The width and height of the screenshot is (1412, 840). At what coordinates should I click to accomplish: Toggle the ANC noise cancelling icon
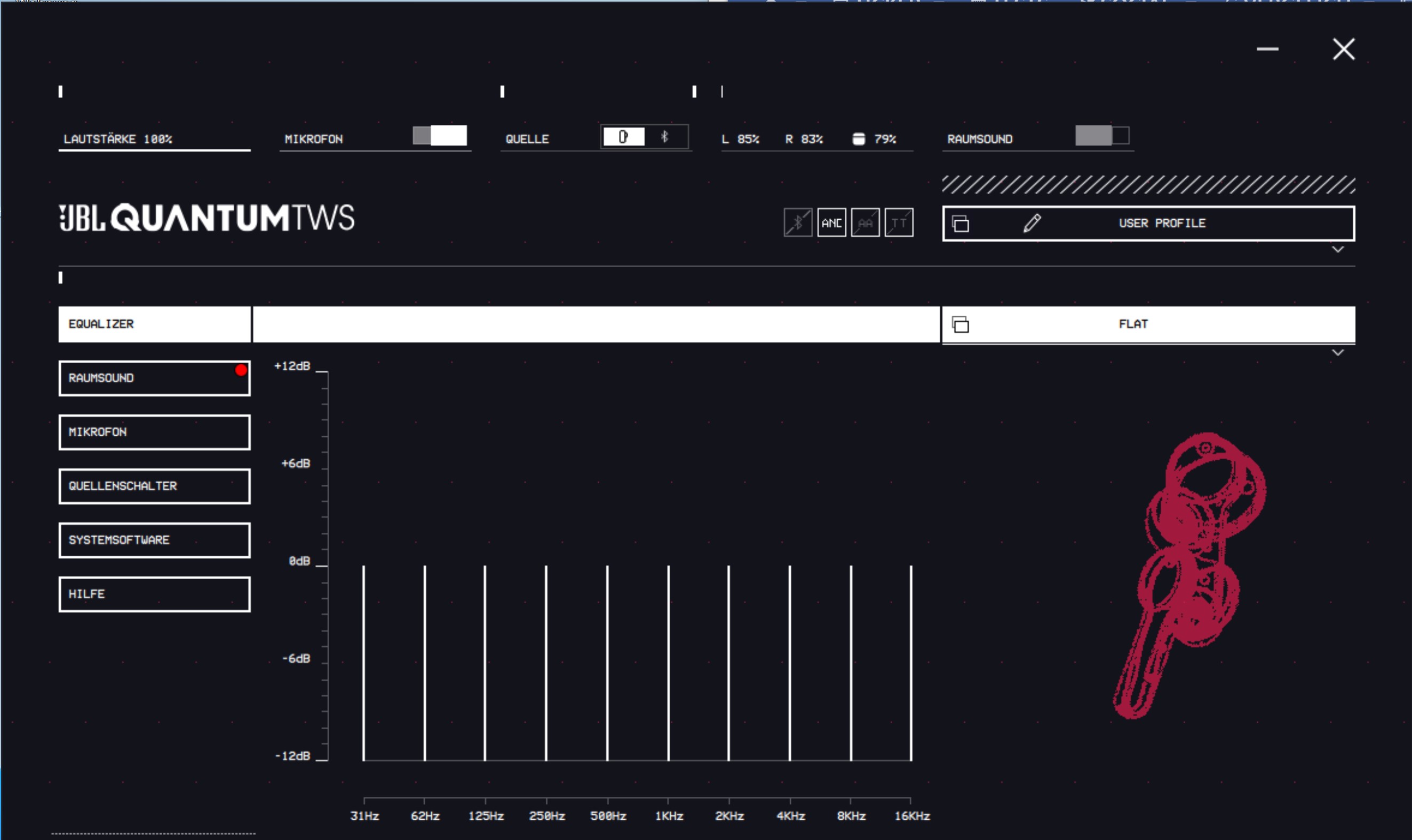coord(831,222)
